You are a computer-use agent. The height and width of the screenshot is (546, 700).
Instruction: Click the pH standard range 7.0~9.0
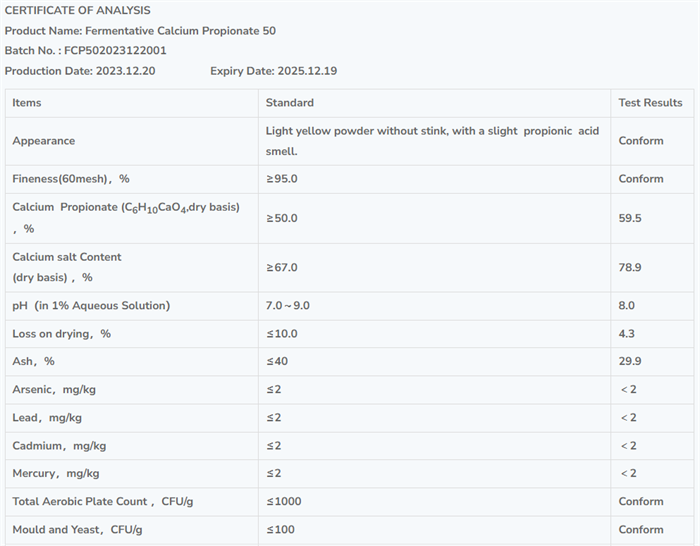[x=288, y=306]
